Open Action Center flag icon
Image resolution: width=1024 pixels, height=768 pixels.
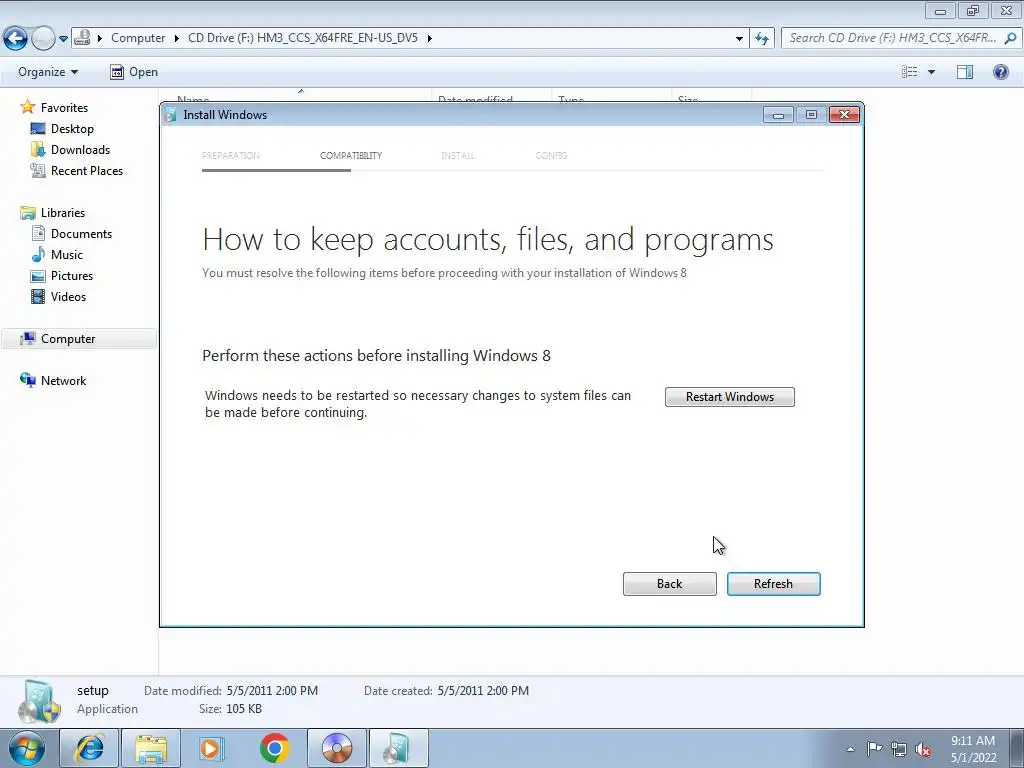(x=874, y=749)
